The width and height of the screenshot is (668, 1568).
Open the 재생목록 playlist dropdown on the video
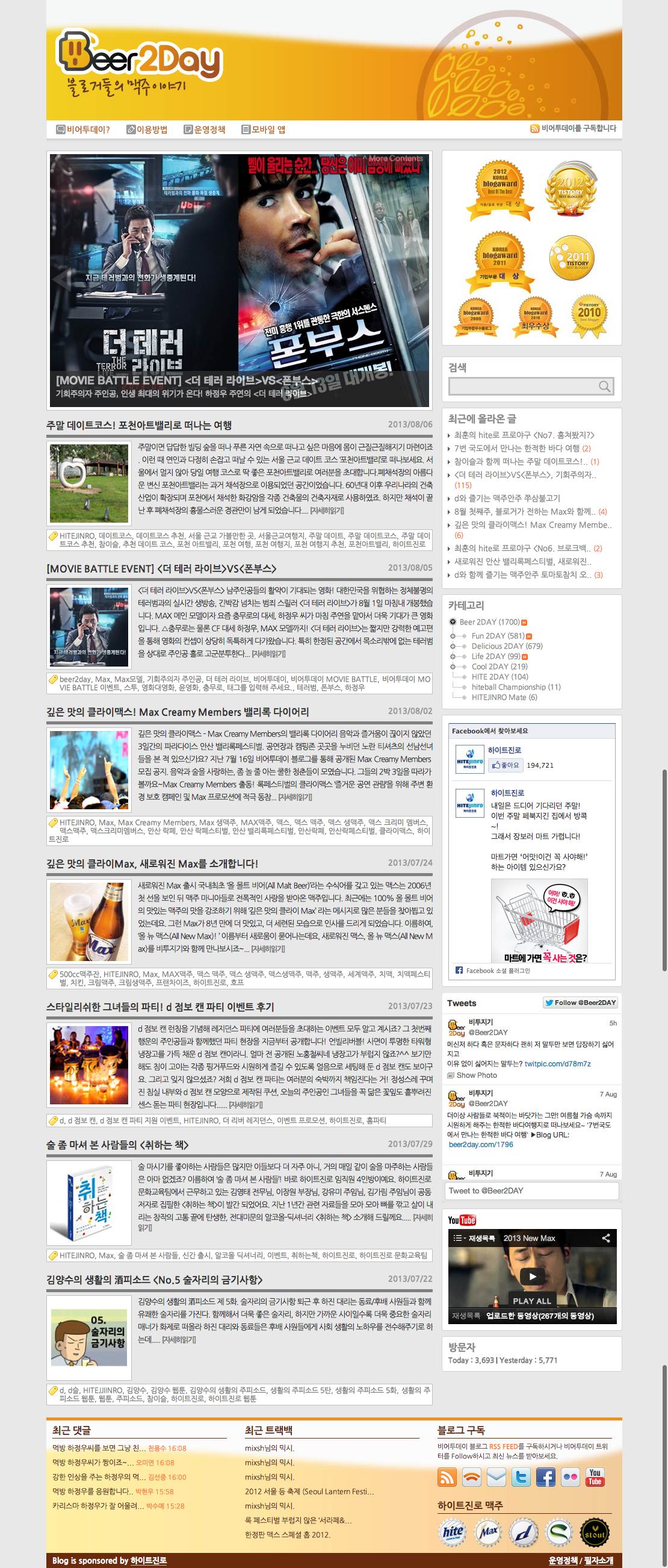point(475,1238)
